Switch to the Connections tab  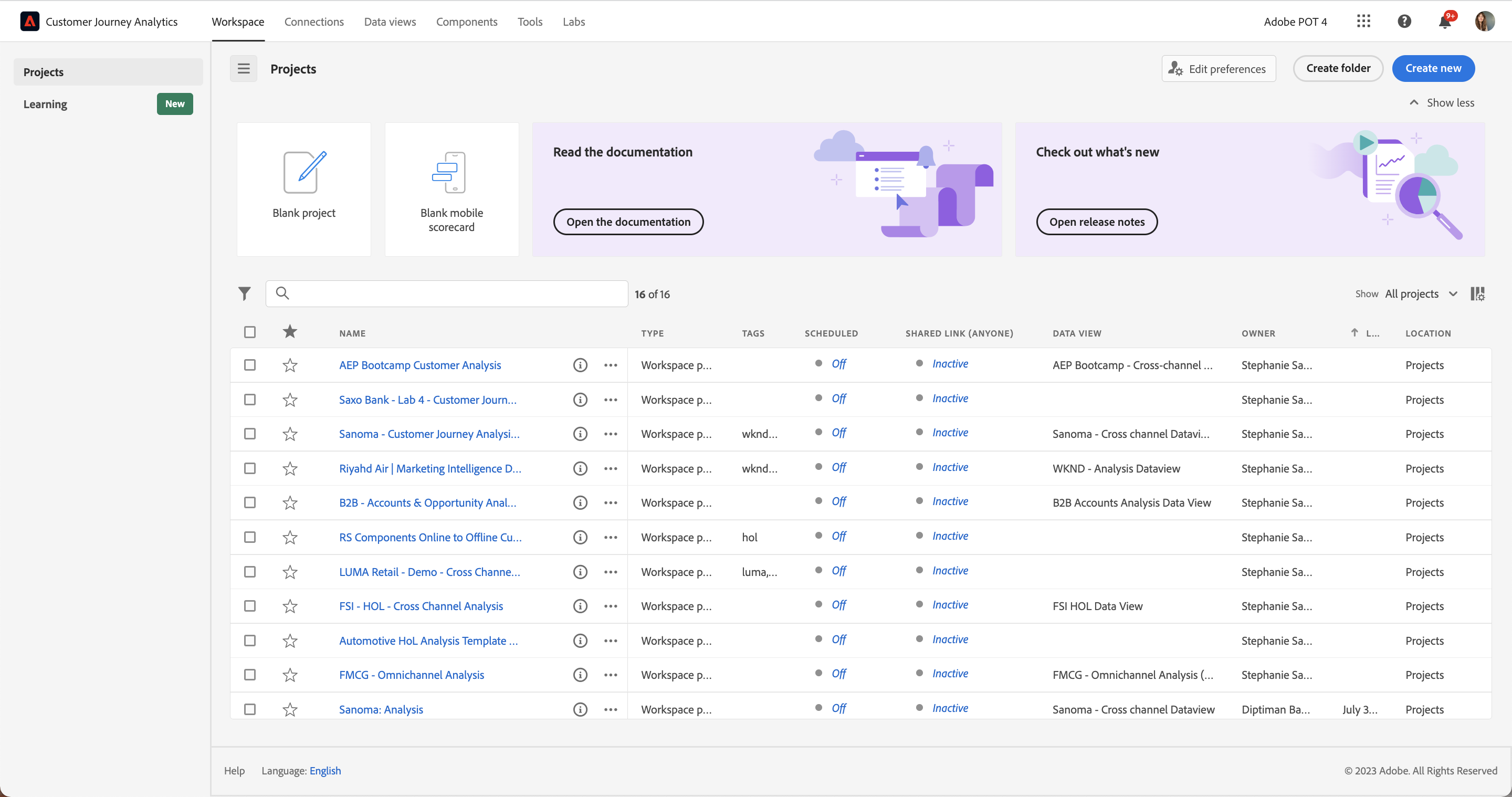click(x=314, y=22)
